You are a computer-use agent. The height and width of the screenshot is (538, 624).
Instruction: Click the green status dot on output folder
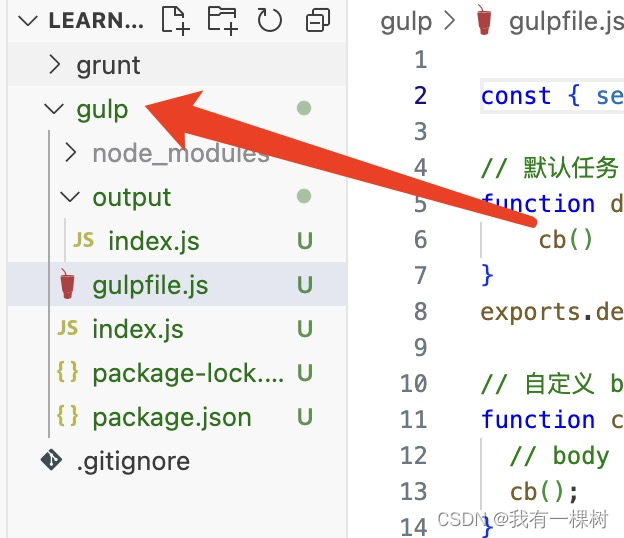[x=304, y=196]
